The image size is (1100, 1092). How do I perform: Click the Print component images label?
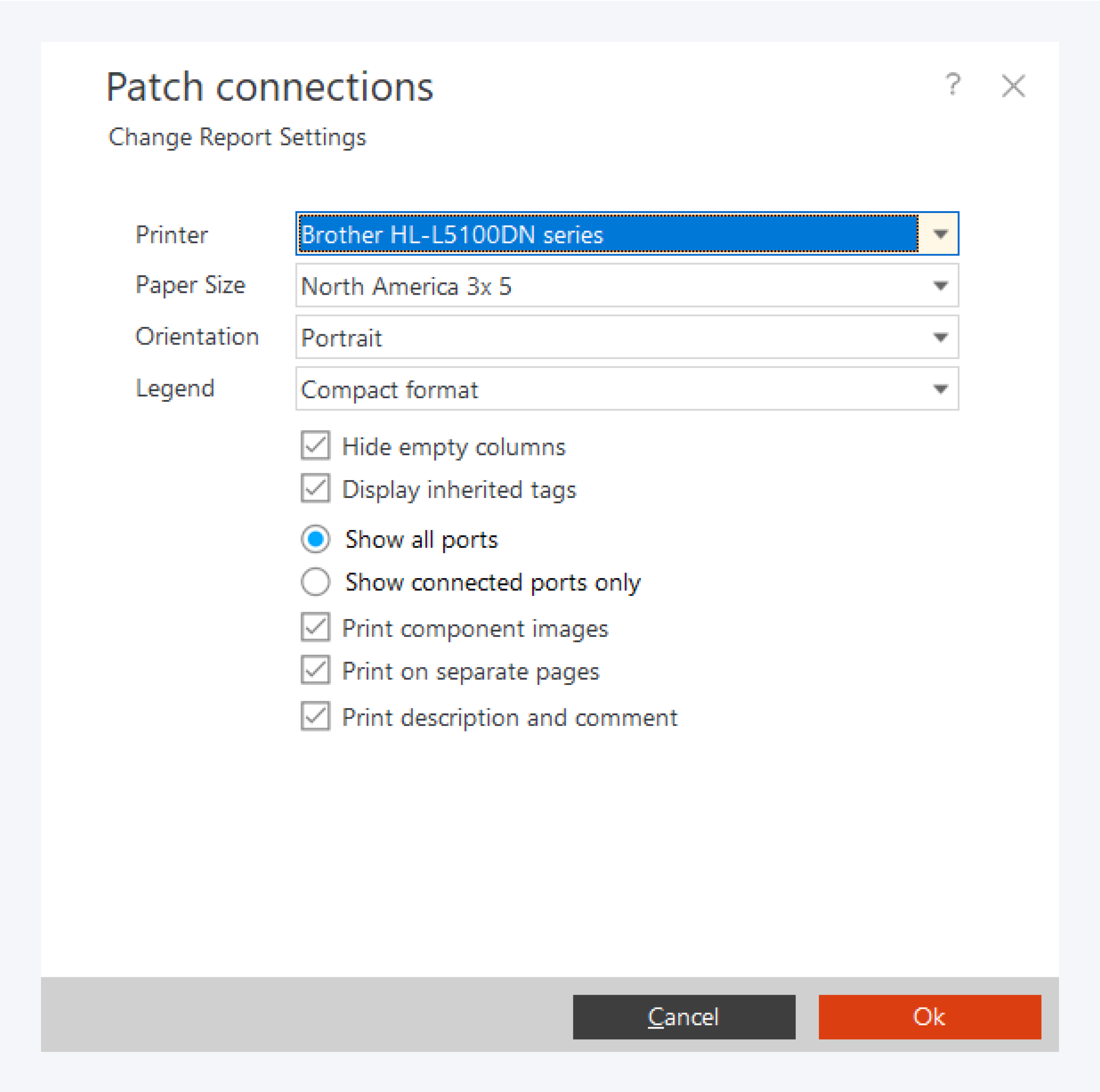[475, 629]
